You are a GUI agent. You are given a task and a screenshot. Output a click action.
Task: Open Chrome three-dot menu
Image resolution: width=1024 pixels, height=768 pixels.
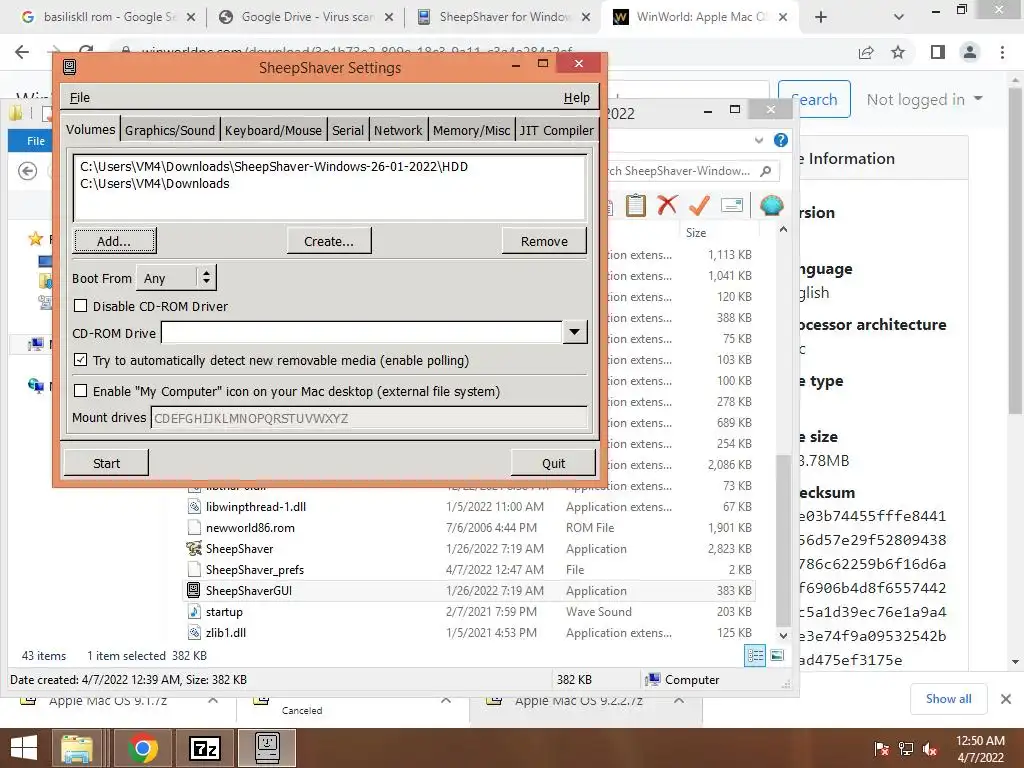click(1002, 52)
